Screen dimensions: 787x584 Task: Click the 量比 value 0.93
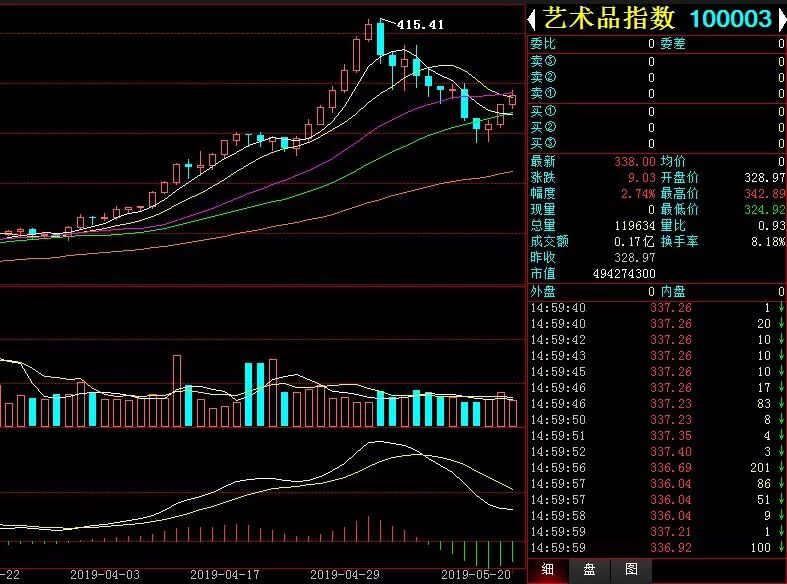coord(771,226)
